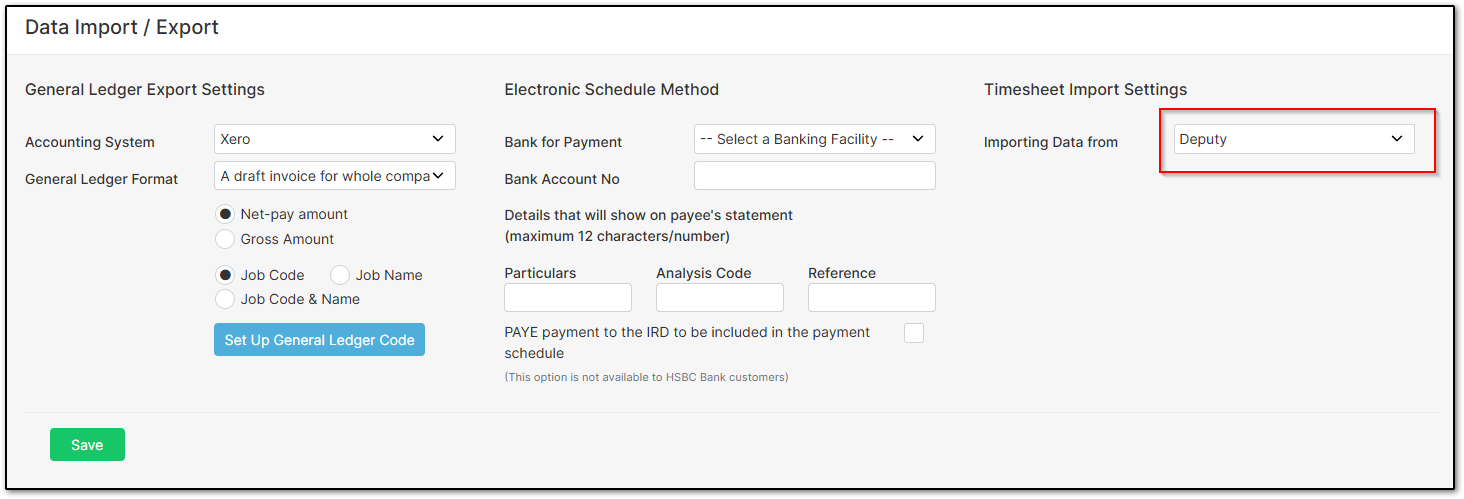Expand the General Ledger Format dropdown
This screenshot has width=1464, height=499.
[x=335, y=176]
